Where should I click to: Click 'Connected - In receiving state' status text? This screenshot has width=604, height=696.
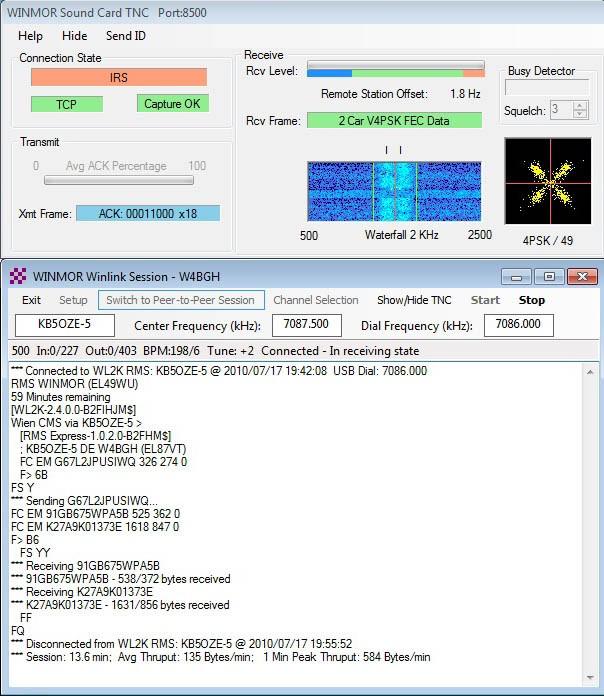[340, 351]
